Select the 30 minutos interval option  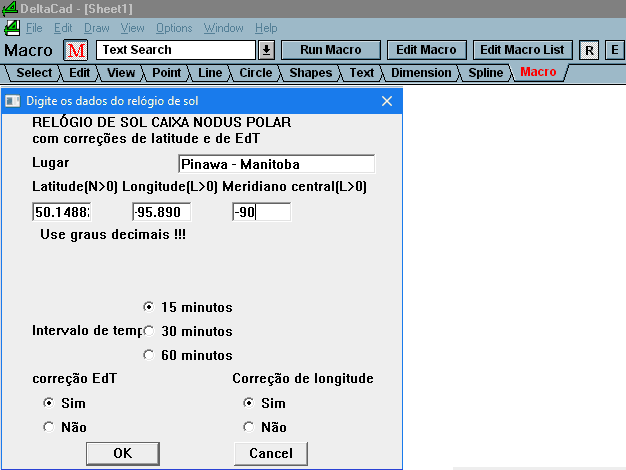[149, 331]
